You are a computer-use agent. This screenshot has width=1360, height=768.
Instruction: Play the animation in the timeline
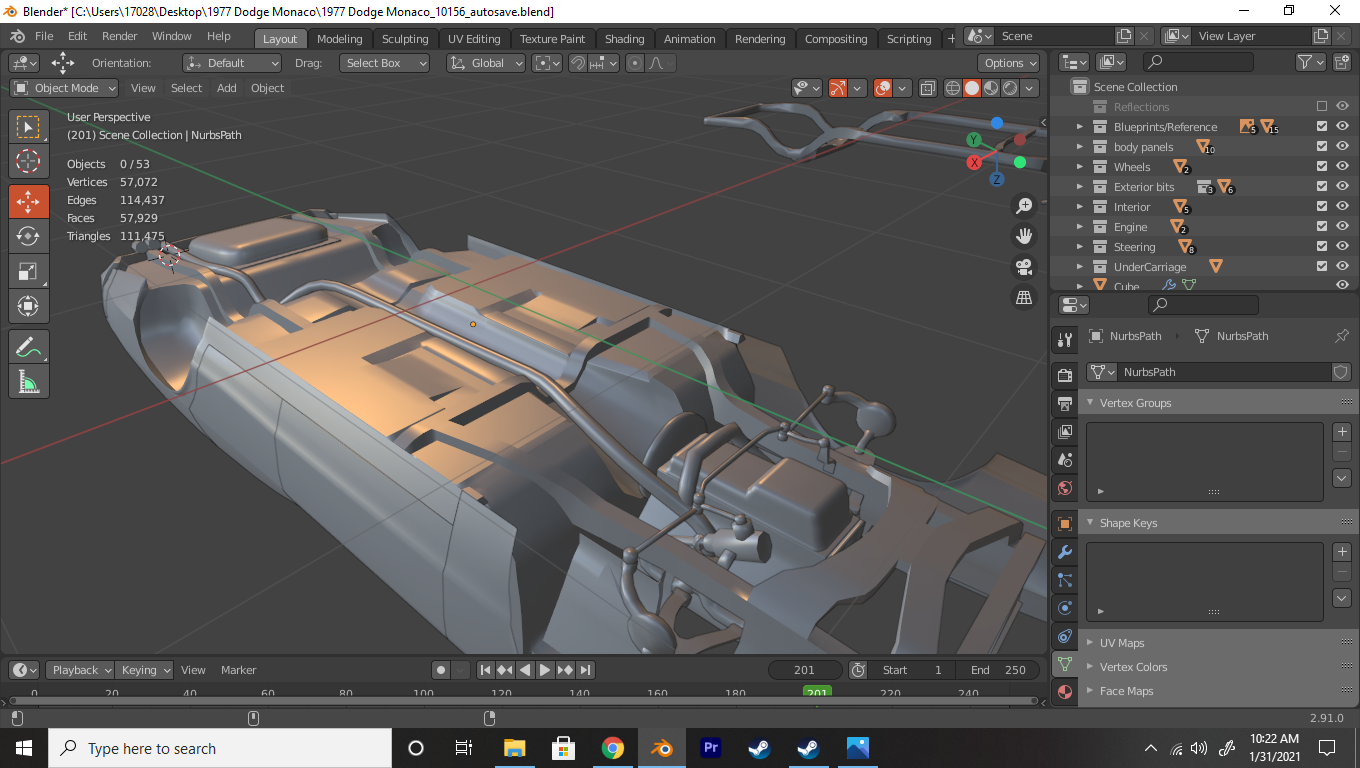pyautogui.click(x=545, y=670)
